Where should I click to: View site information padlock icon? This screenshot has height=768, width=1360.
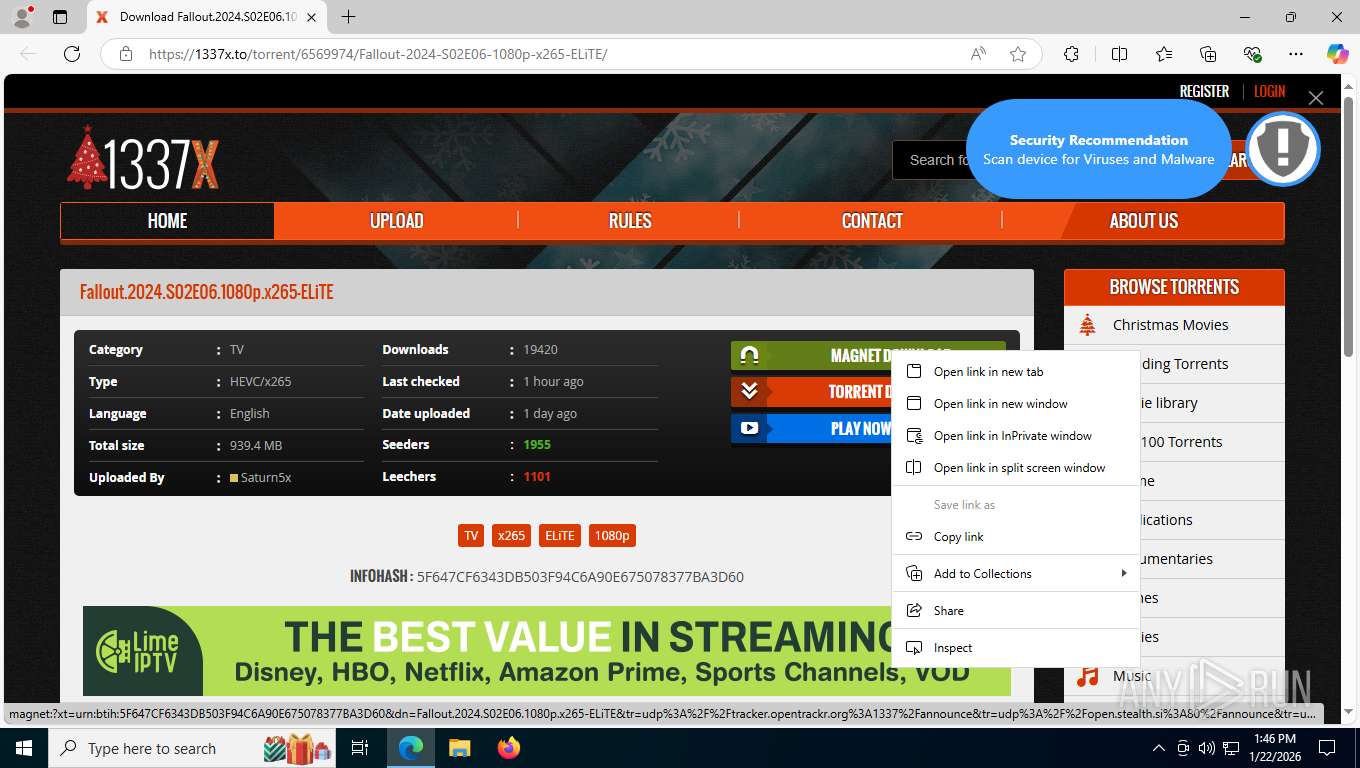coord(126,54)
